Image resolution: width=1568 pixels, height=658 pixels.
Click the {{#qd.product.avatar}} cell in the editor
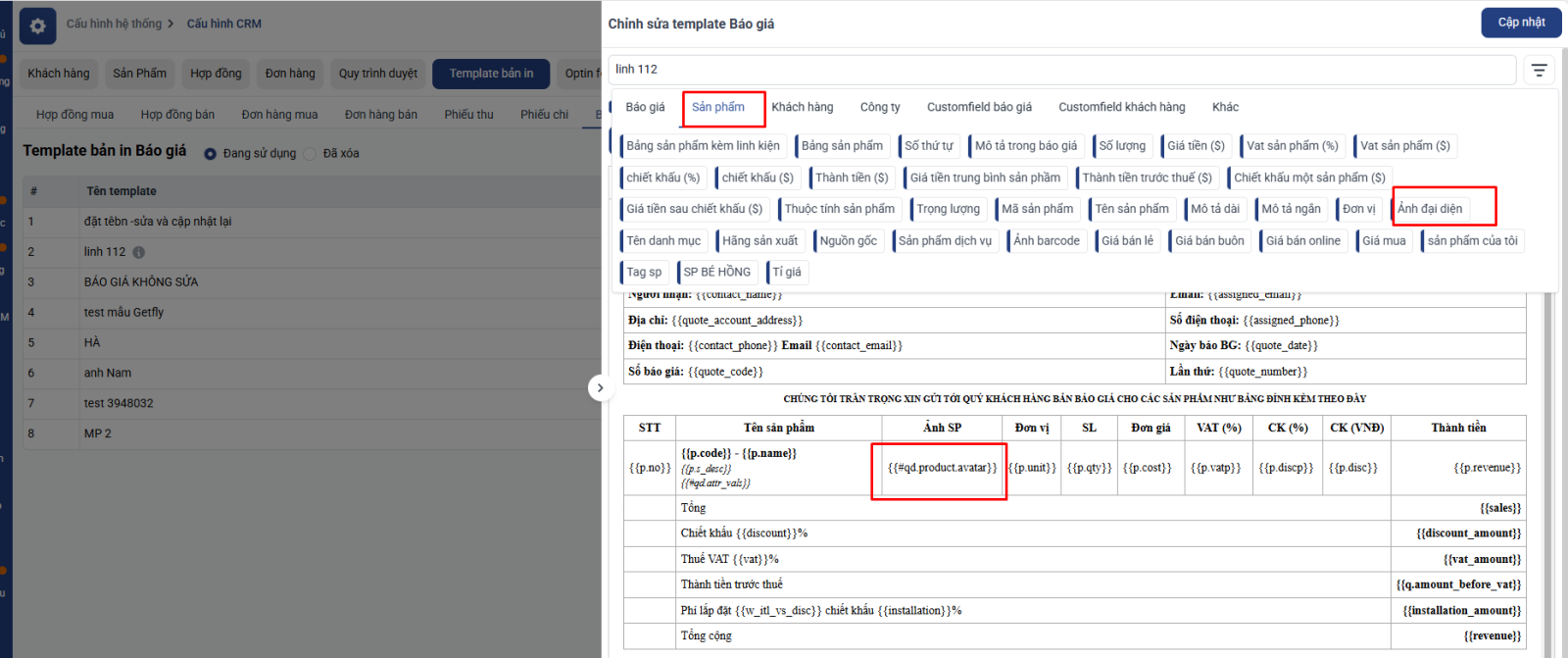[x=941, y=468]
